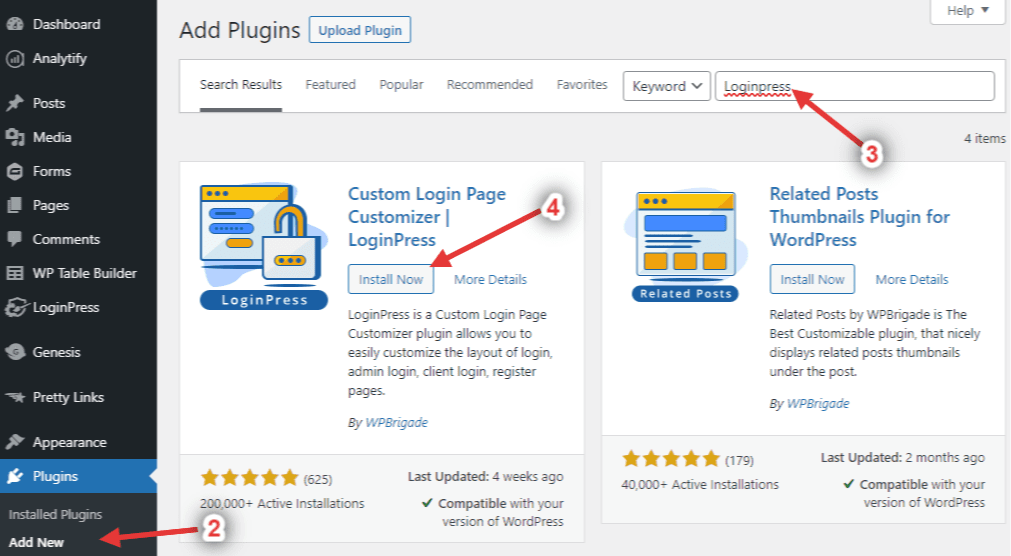Switch to the Search Results tab
Screen dimensions: 1011x556
240,84
